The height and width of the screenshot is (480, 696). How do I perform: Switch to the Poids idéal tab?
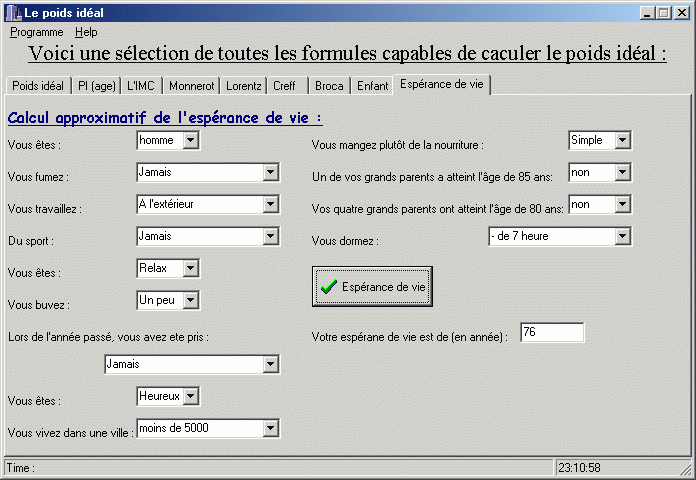click(38, 86)
